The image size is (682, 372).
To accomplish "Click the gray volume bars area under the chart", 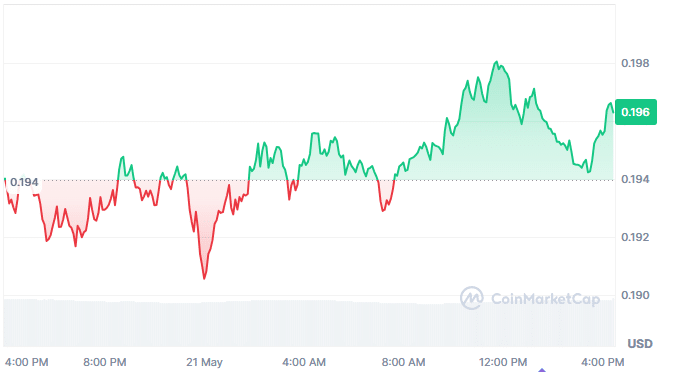I will tap(309, 323).
